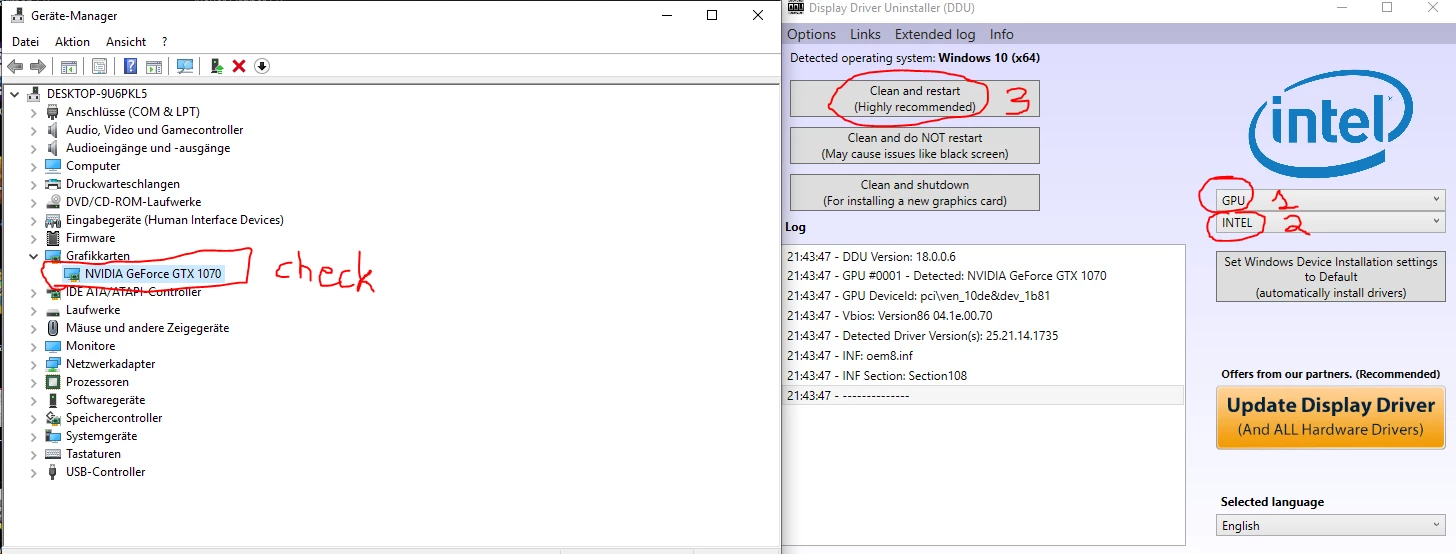The image size is (1456, 554).
Task: Click the DESKTOP-9U6PKL5 computer icon
Action: click(35, 94)
